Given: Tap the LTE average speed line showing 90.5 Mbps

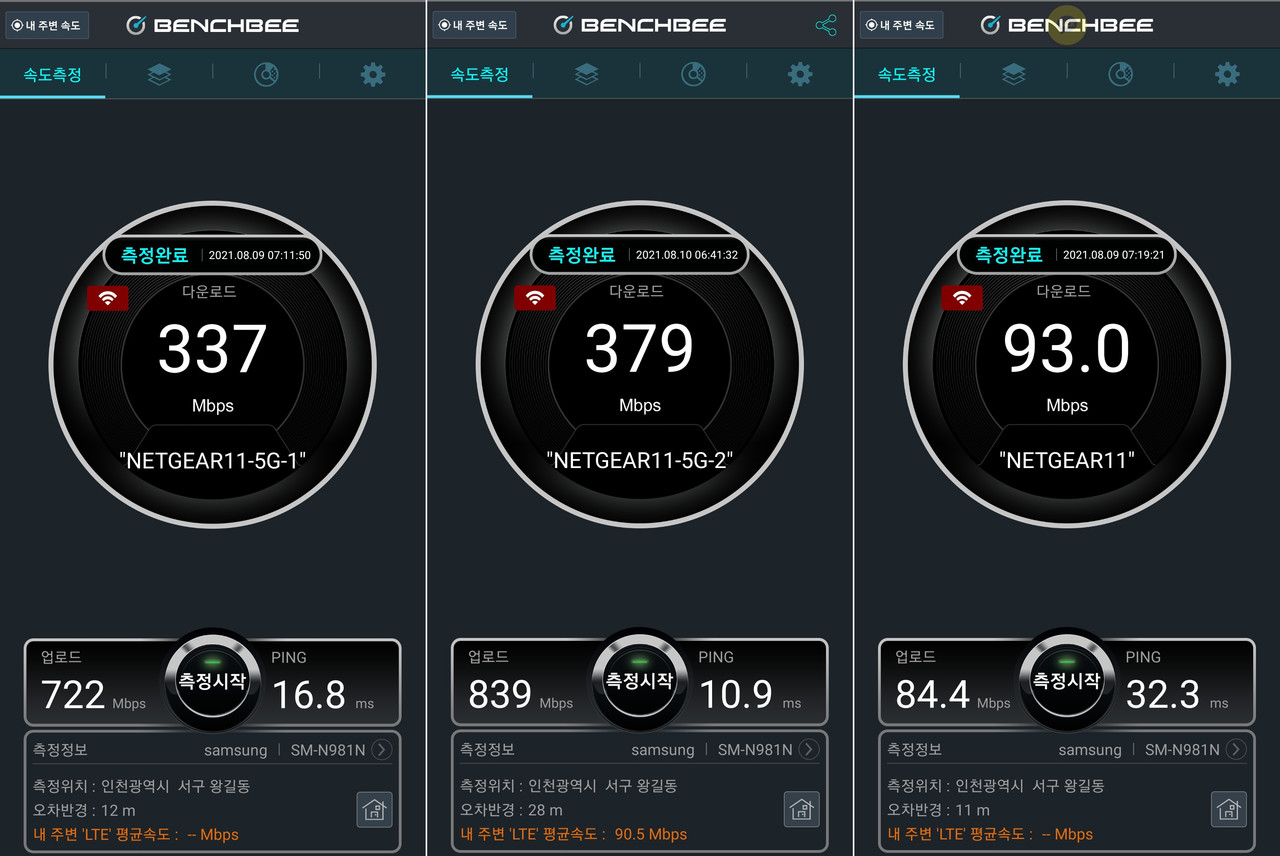Looking at the screenshot, I should tap(574, 834).
